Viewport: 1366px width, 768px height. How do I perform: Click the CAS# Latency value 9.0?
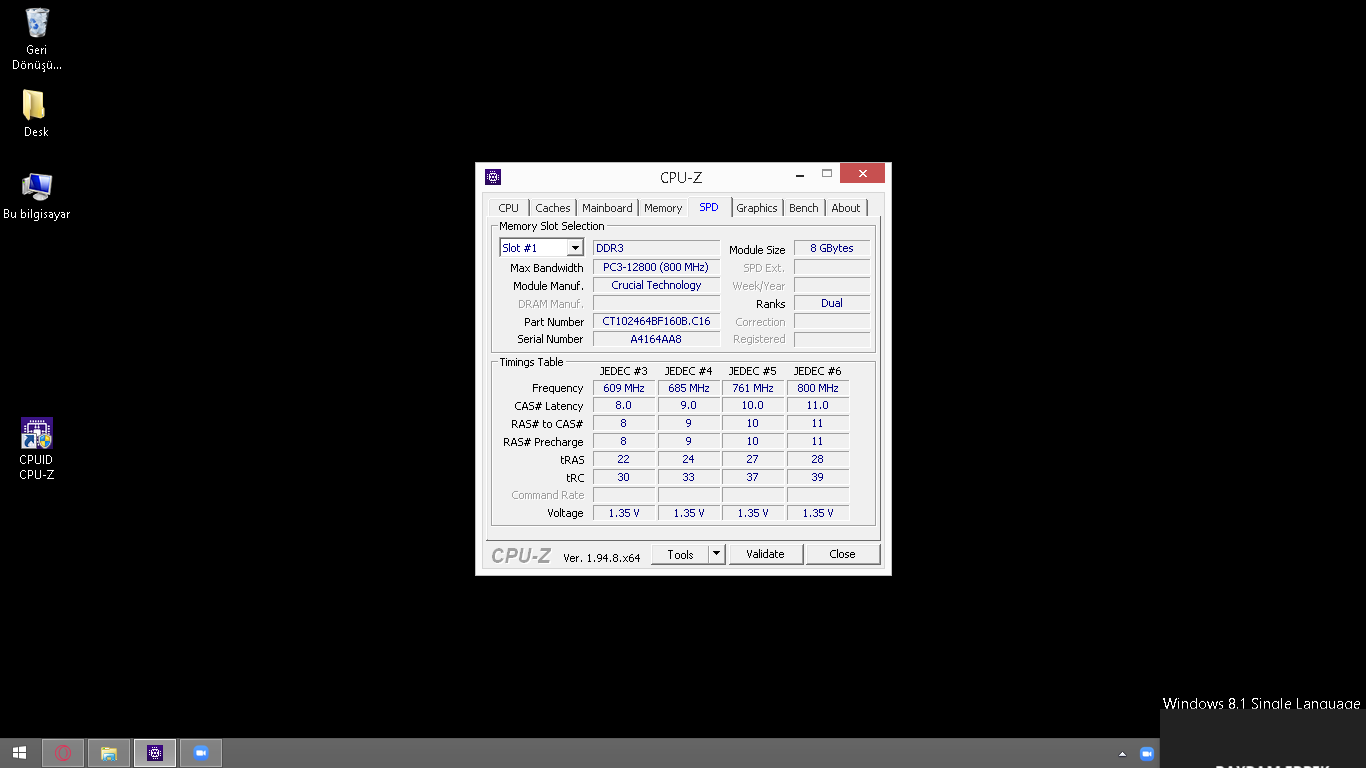point(689,405)
